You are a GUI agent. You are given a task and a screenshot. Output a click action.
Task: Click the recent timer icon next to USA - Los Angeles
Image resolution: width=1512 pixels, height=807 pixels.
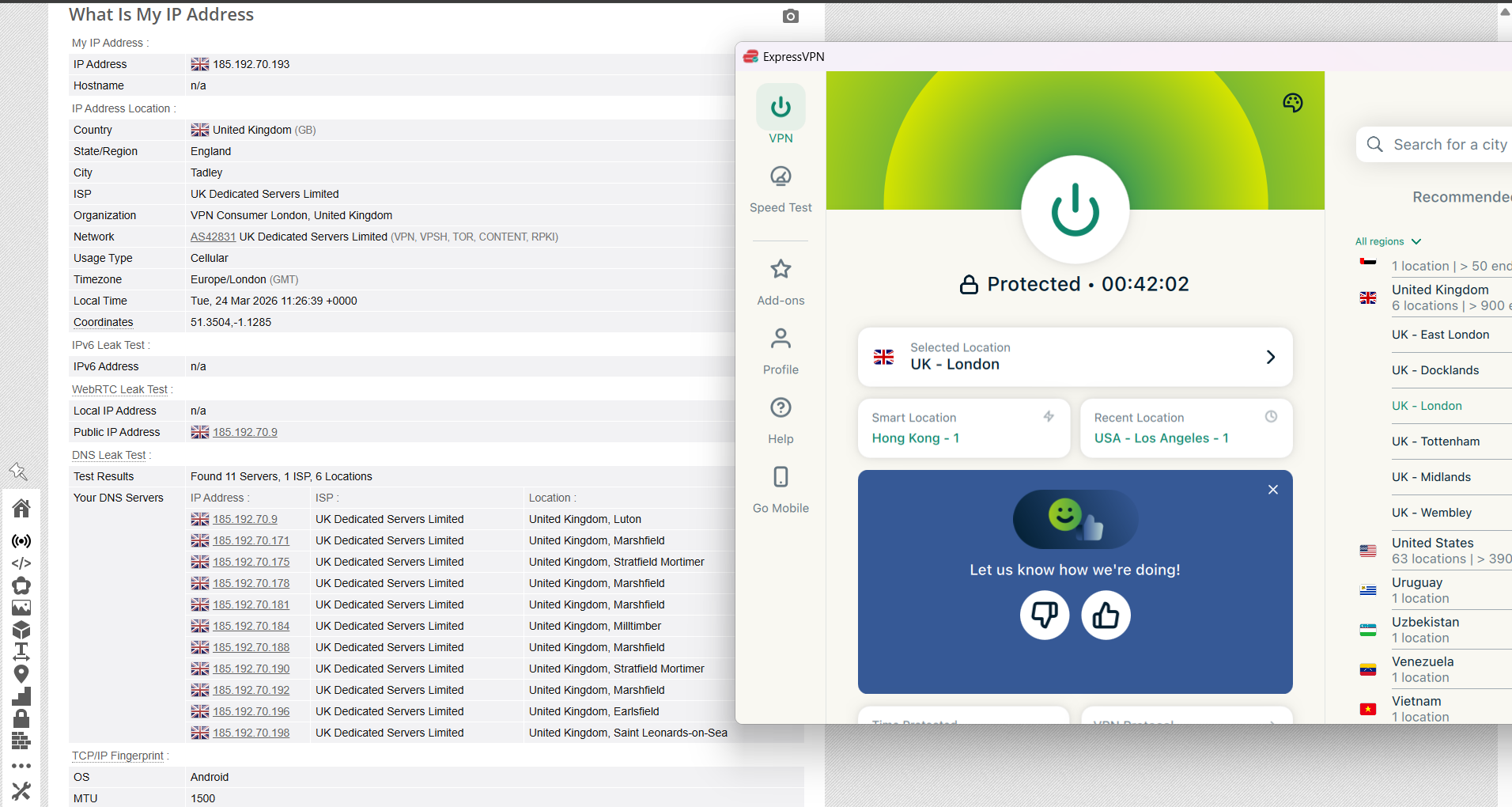[1271, 415]
